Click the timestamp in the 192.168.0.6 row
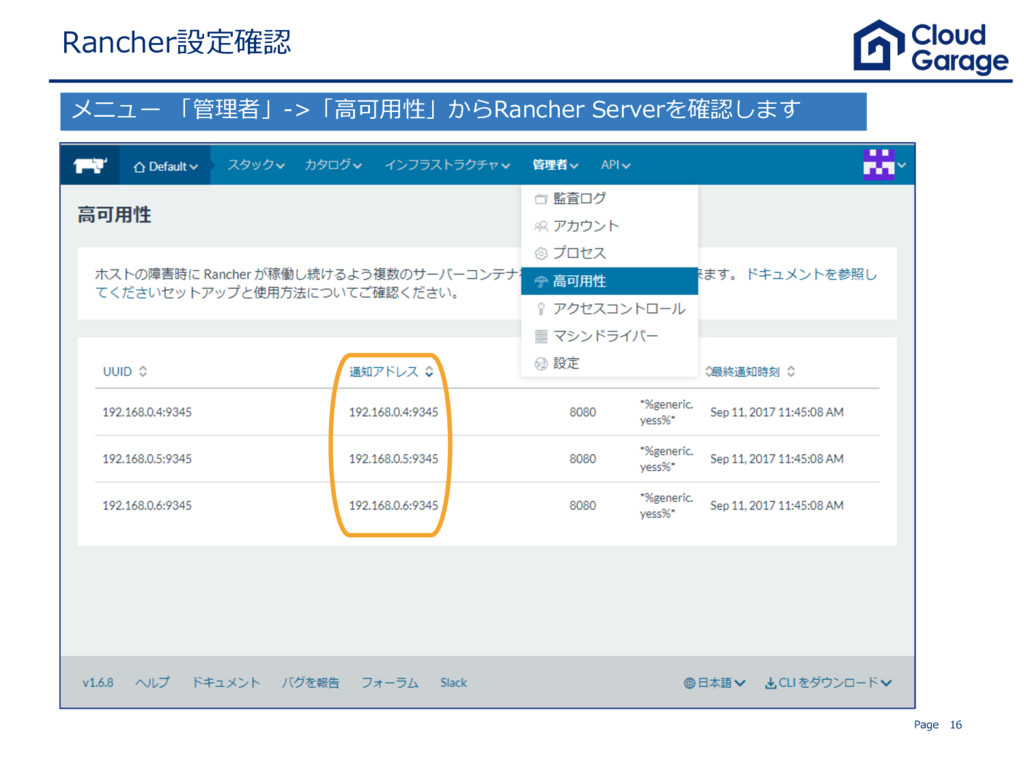Viewport: 1024px width, 768px height. pos(777,505)
